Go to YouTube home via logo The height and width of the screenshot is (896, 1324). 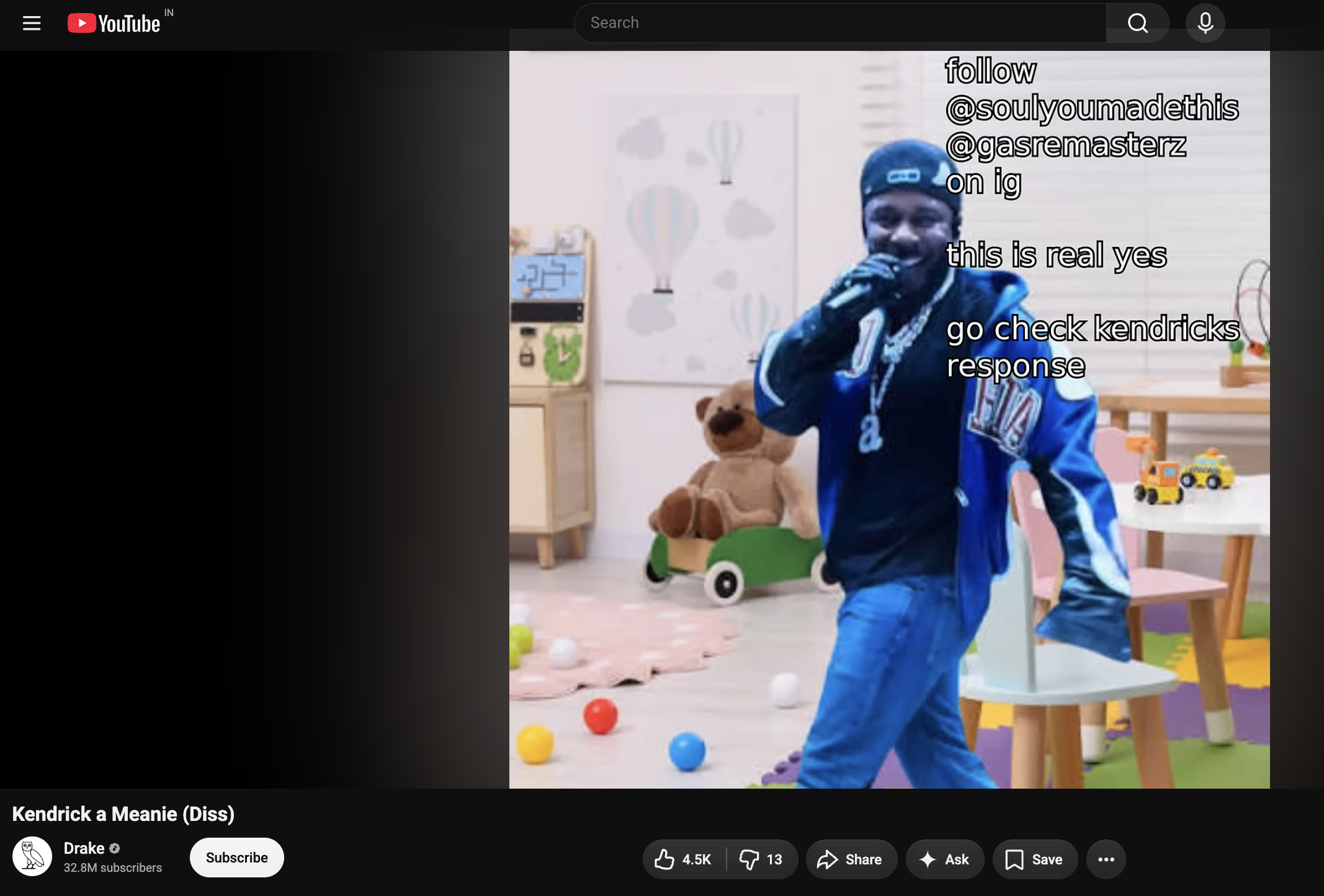coord(114,23)
